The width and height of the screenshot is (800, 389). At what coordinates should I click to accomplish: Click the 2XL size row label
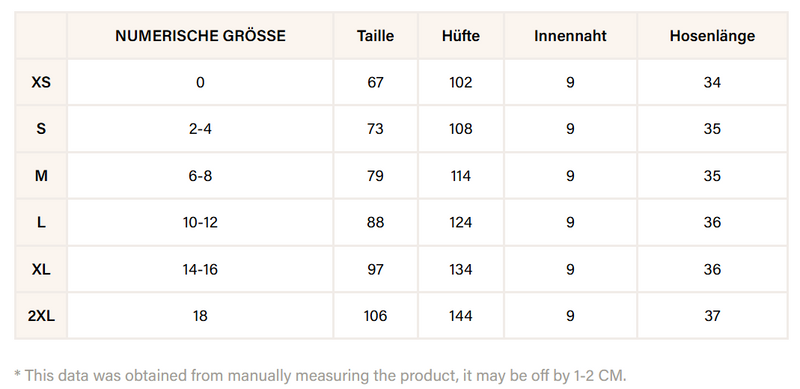41,315
